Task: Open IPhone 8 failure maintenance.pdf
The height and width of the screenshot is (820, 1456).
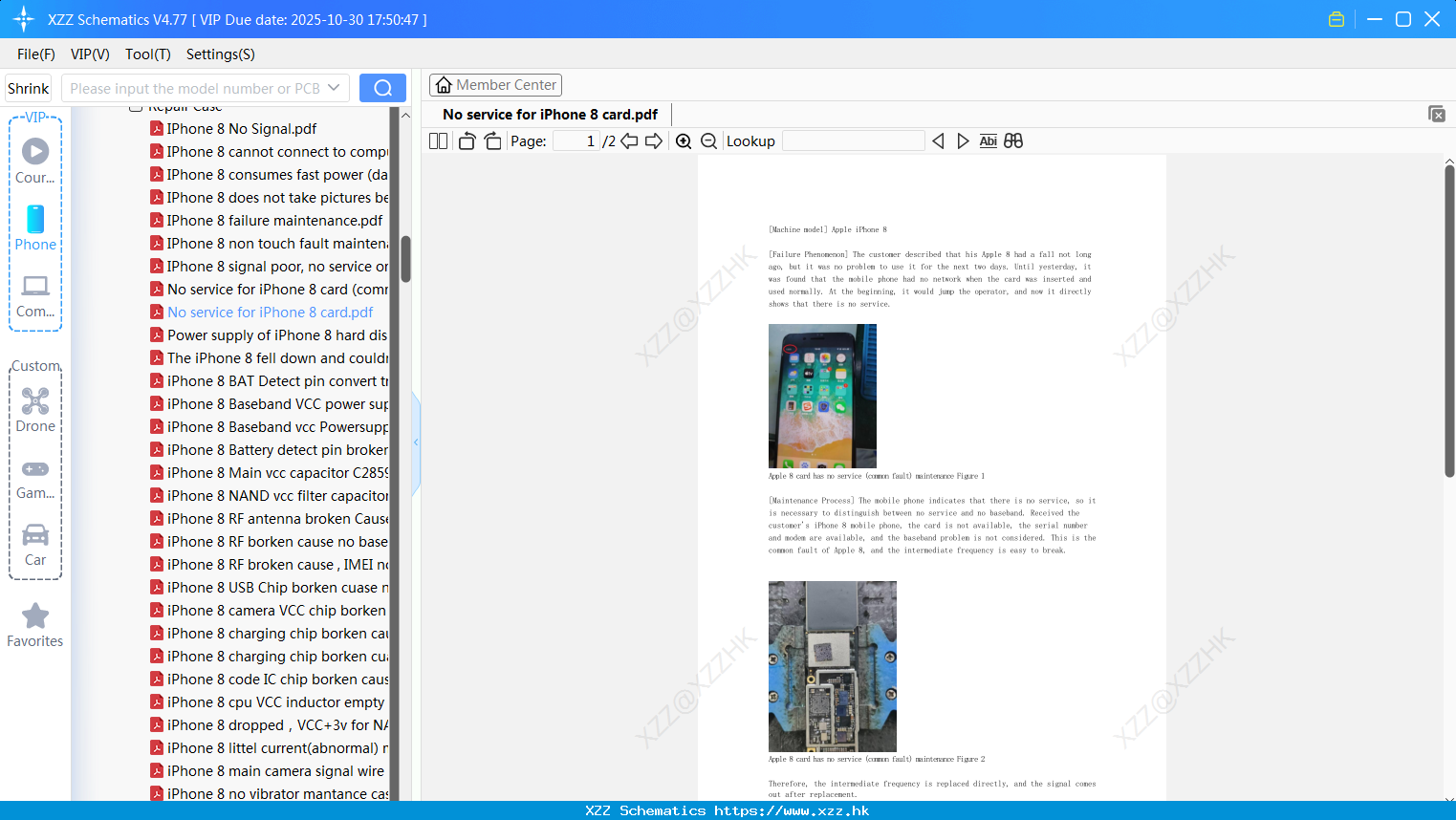Action: [x=274, y=220]
